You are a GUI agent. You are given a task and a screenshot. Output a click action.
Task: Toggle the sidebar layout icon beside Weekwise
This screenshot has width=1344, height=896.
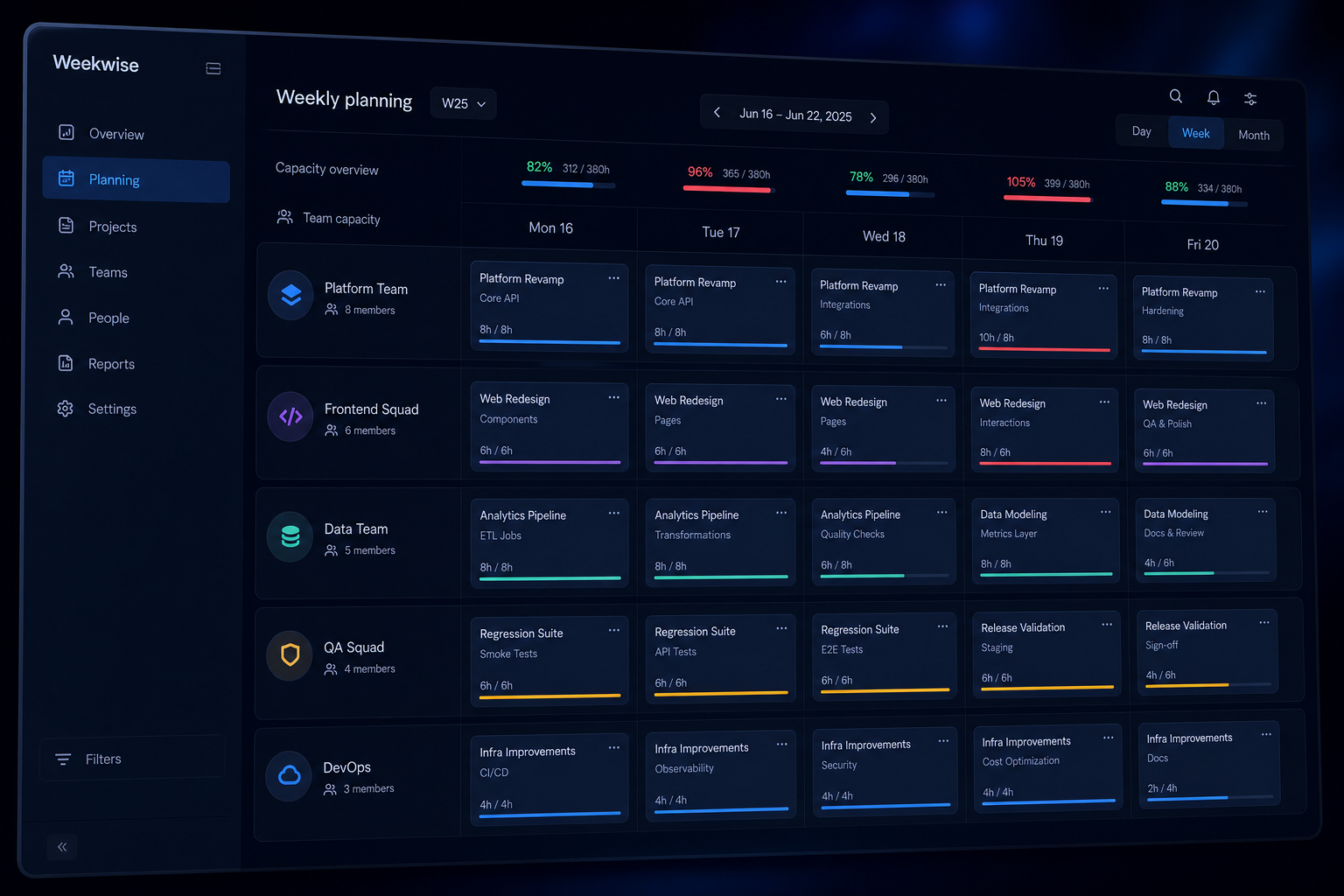click(x=213, y=68)
